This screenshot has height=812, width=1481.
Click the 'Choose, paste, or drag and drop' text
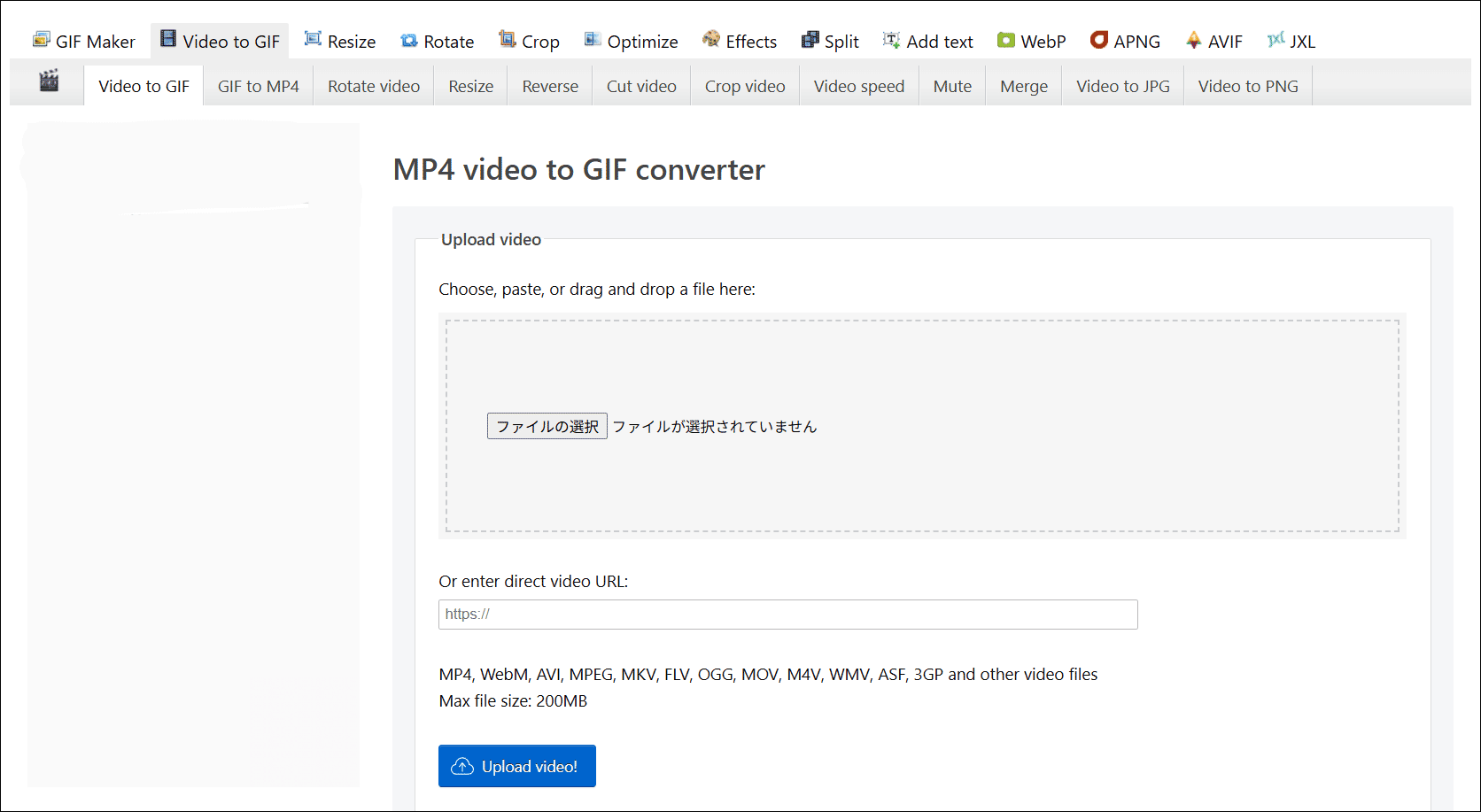click(597, 290)
